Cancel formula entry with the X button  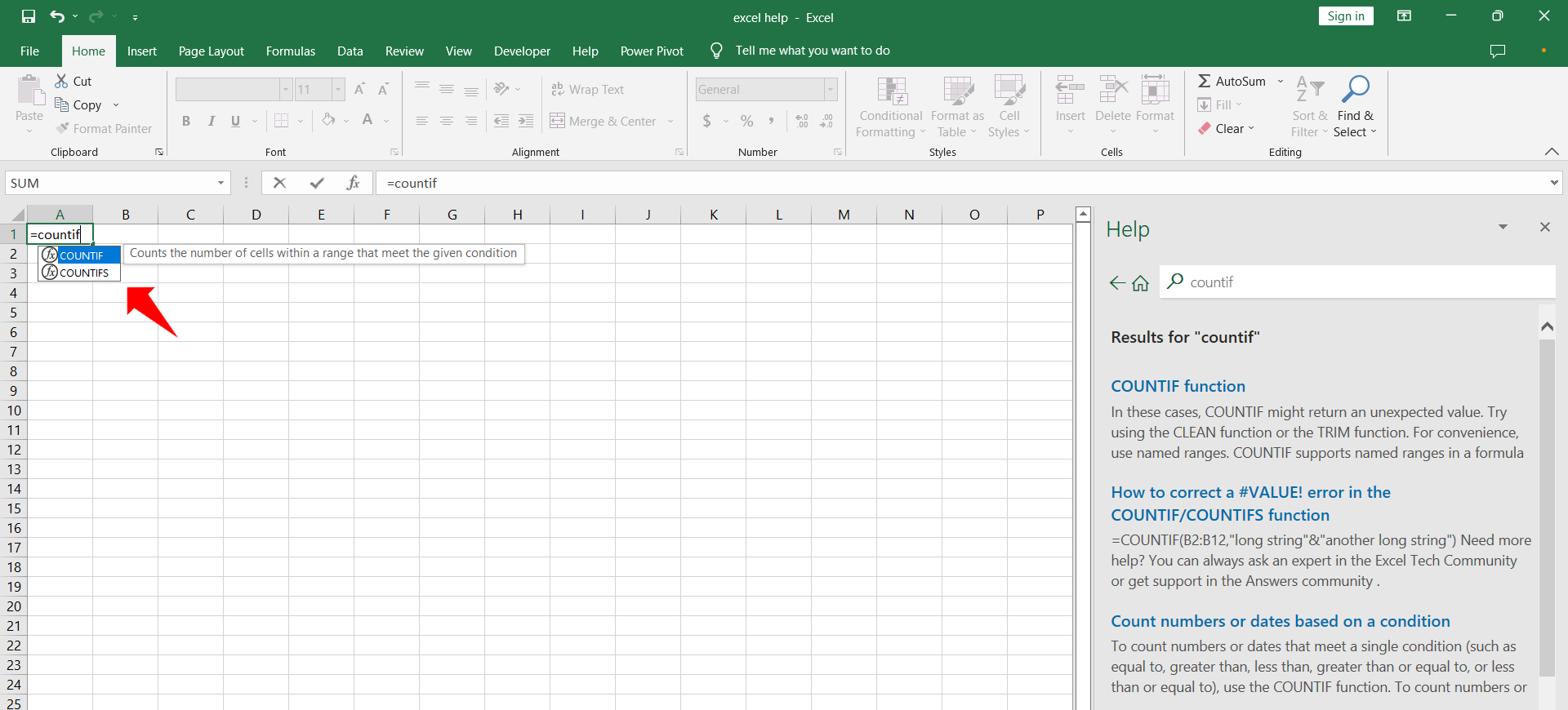click(x=279, y=183)
